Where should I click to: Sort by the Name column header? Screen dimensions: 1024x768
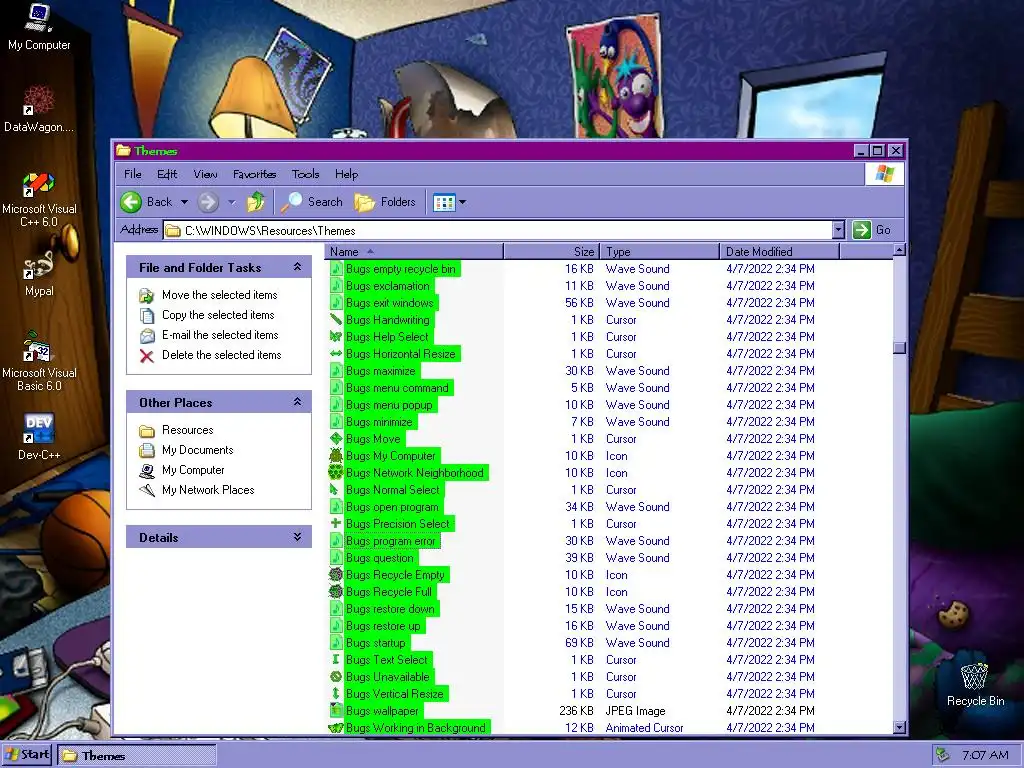click(414, 251)
